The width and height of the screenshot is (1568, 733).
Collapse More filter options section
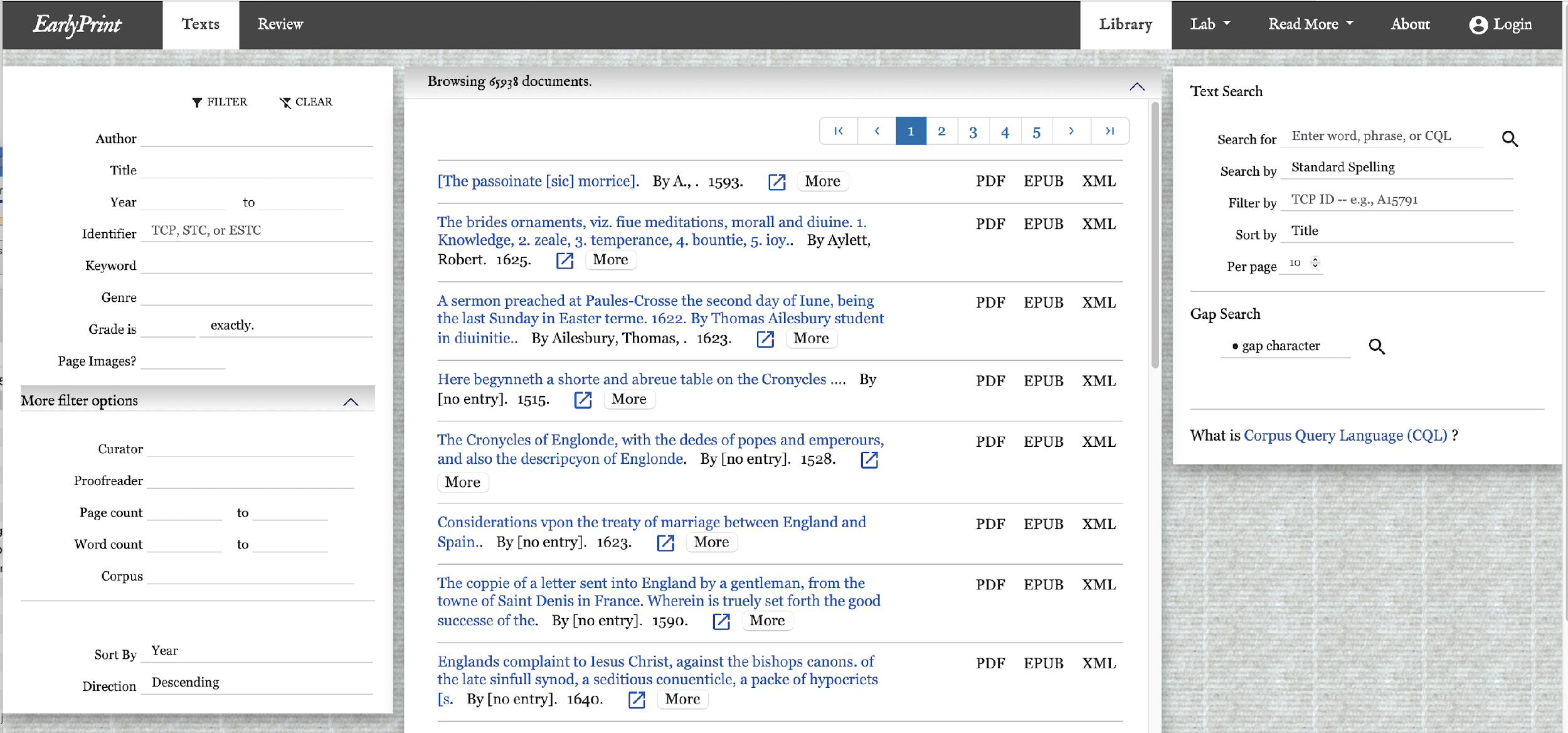(351, 402)
